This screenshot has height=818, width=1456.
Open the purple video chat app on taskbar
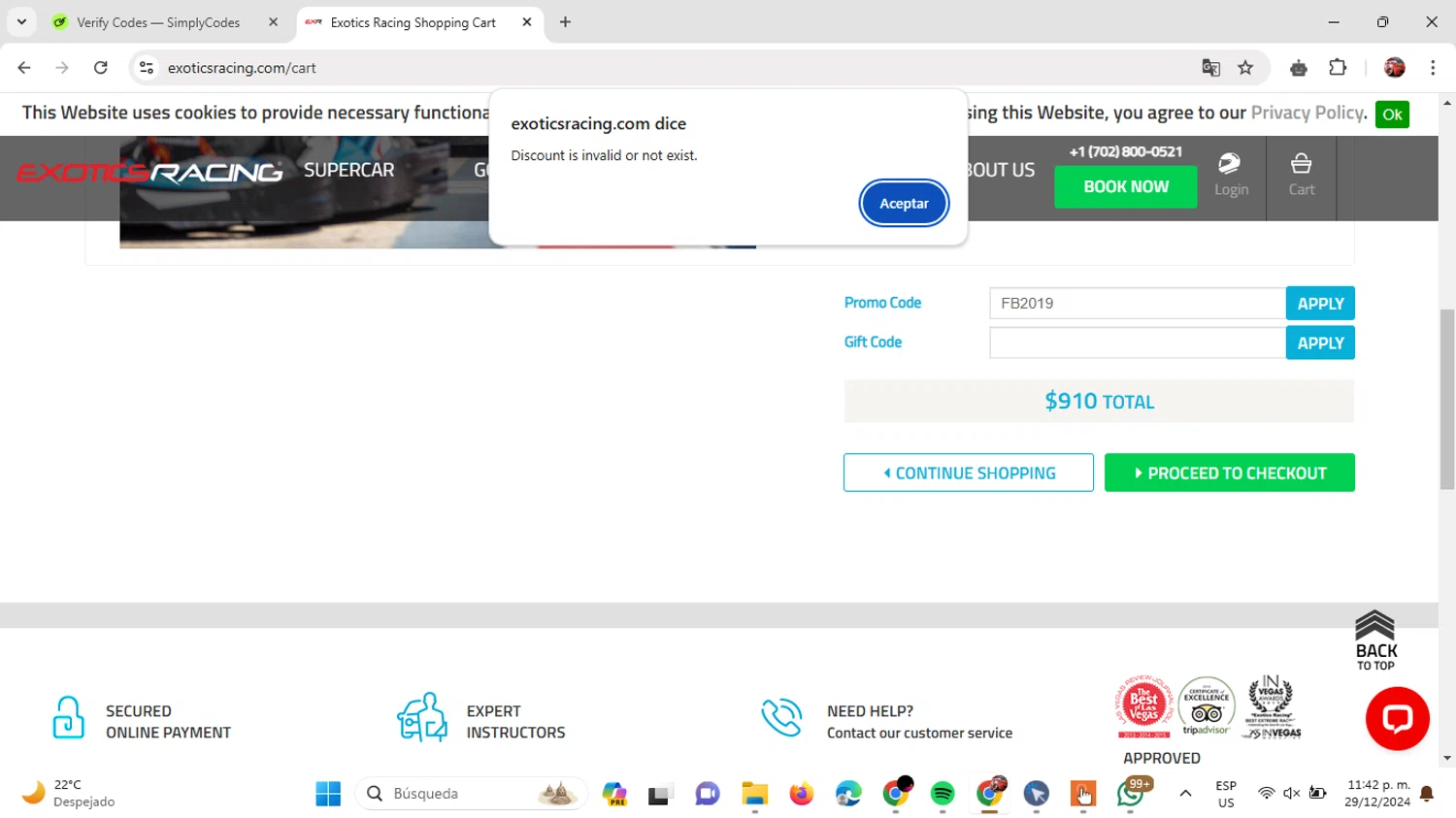tap(708, 794)
